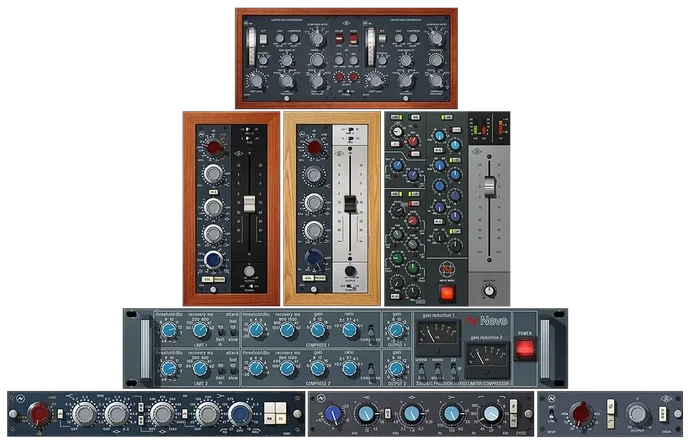Click the AMS Neve logo on compressor
691x444 pixels.
tap(488, 321)
